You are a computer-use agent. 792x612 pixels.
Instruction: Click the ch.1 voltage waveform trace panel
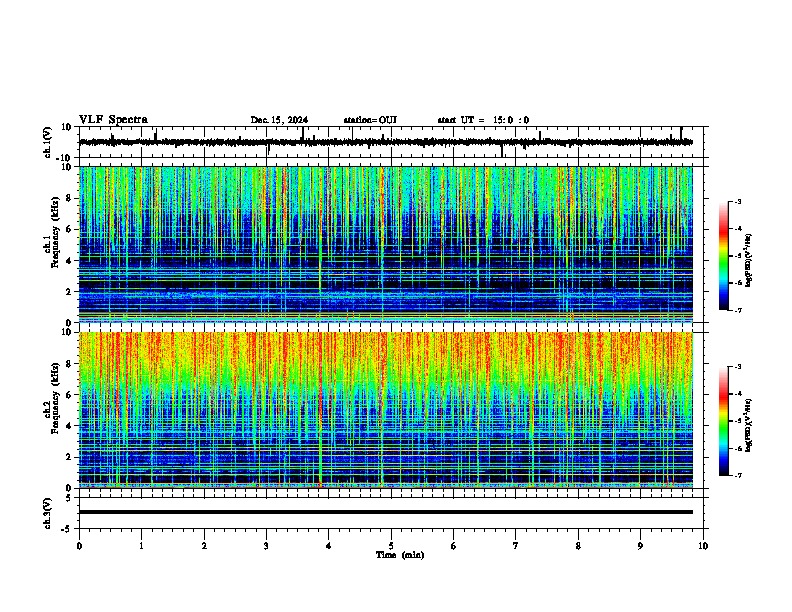[391, 142]
